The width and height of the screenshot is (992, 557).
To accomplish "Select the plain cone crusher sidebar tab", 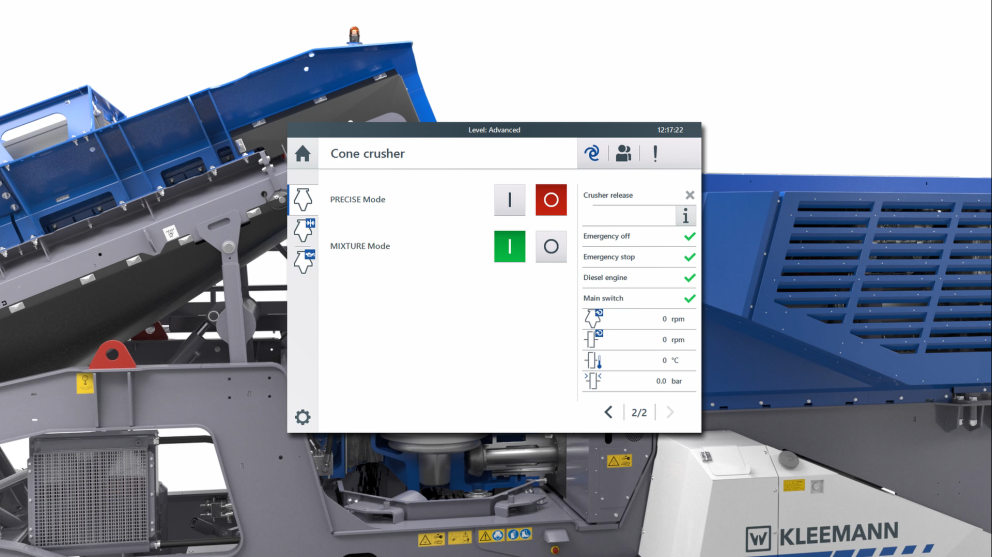I will click(303, 199).
